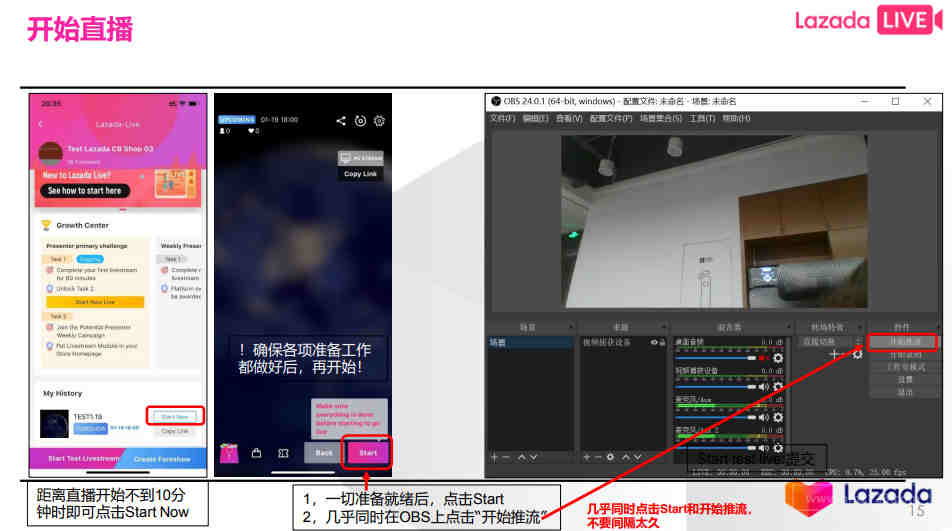Open the OBS 查看(V) menu

tap(569, 118)
